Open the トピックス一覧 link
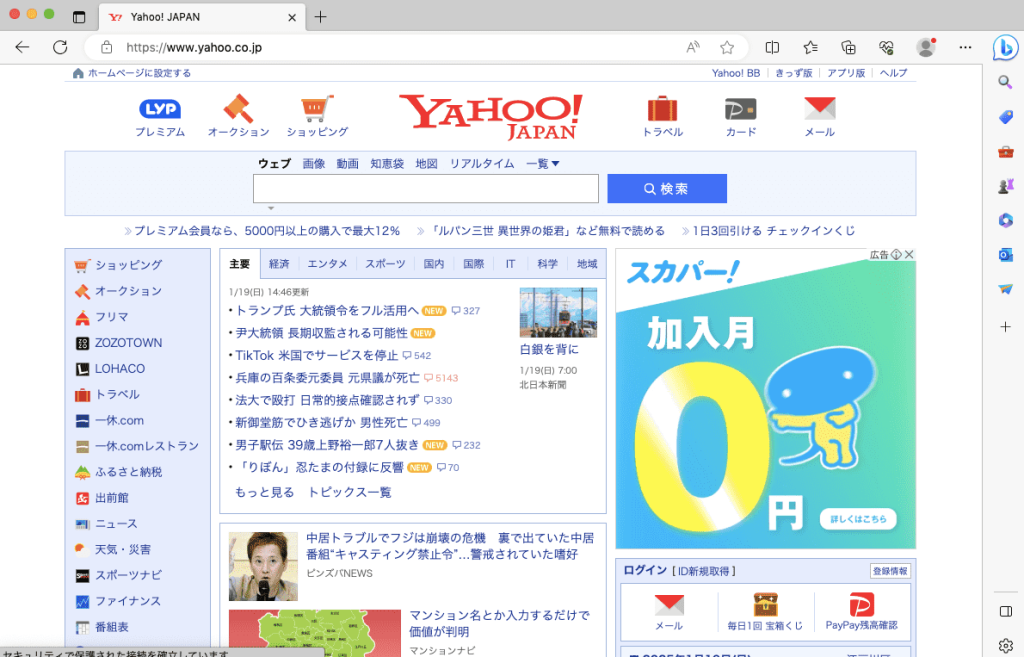 [x=349, y=492]
